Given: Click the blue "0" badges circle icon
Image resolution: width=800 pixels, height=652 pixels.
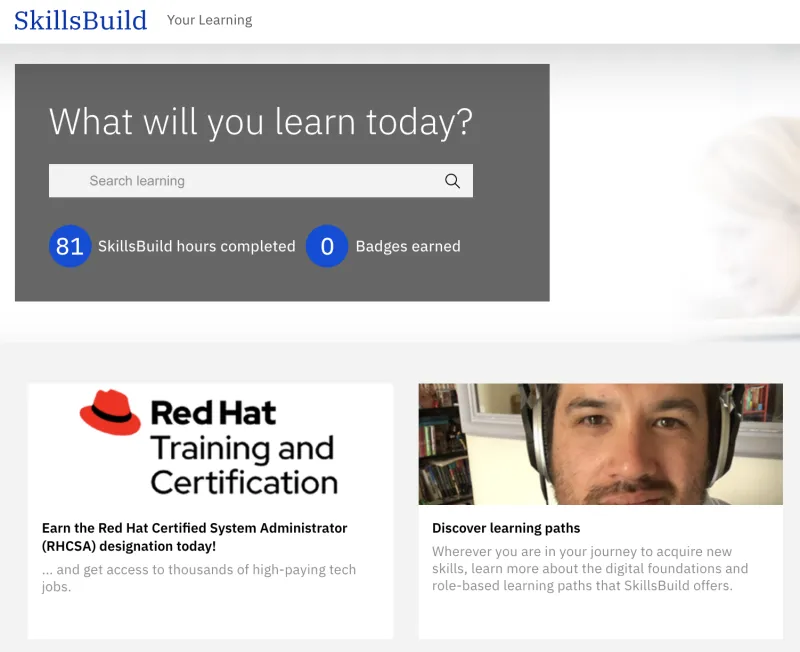Looking at the screenshot, I should [x=327, y=246].
